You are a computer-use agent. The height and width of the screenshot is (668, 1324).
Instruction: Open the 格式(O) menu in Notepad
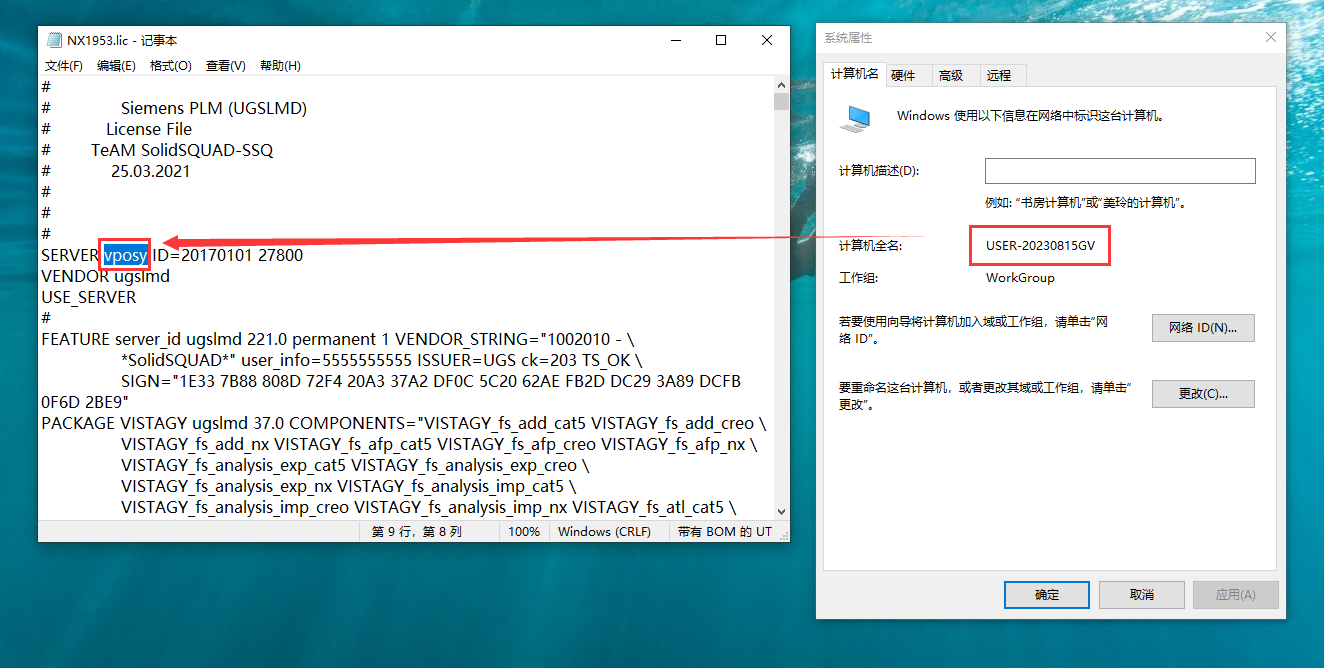(x=170, y=66)
